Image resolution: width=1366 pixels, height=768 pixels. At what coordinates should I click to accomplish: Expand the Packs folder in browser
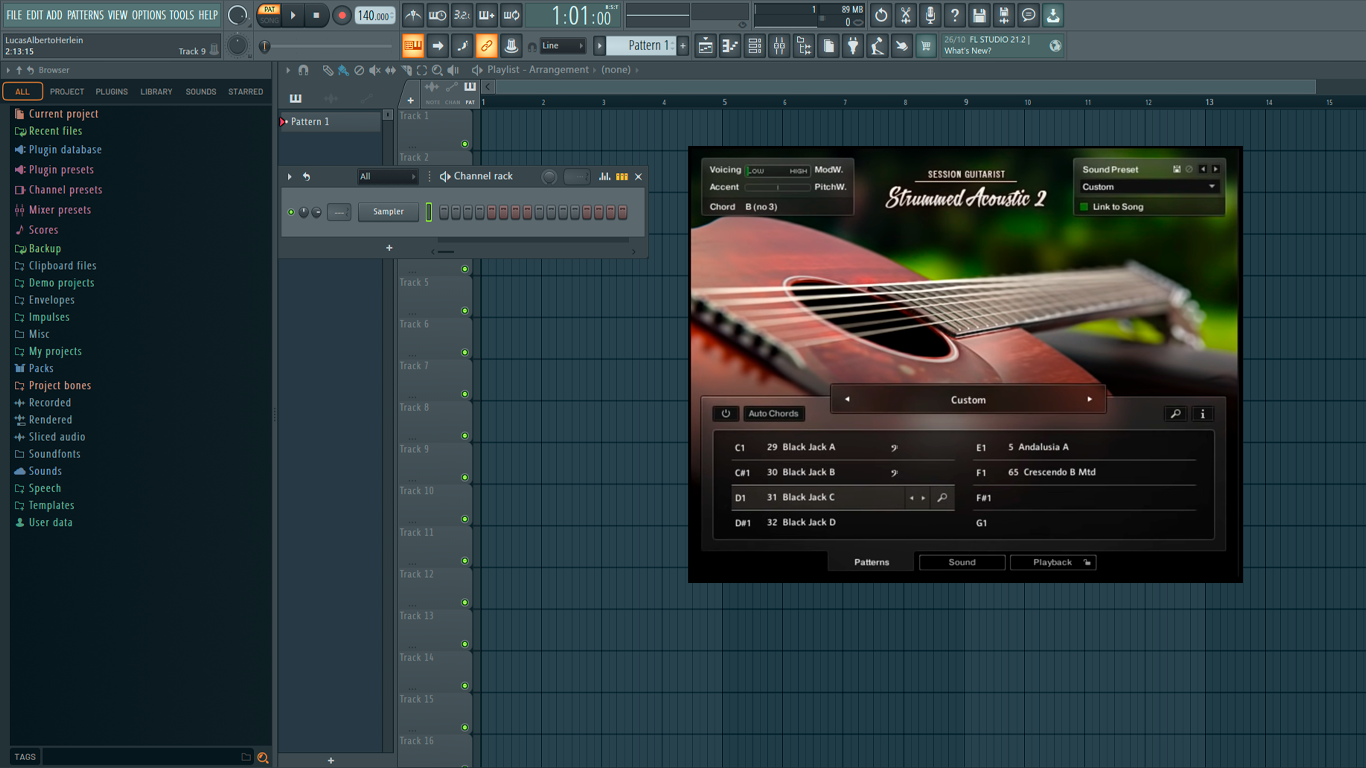point(41,368)
